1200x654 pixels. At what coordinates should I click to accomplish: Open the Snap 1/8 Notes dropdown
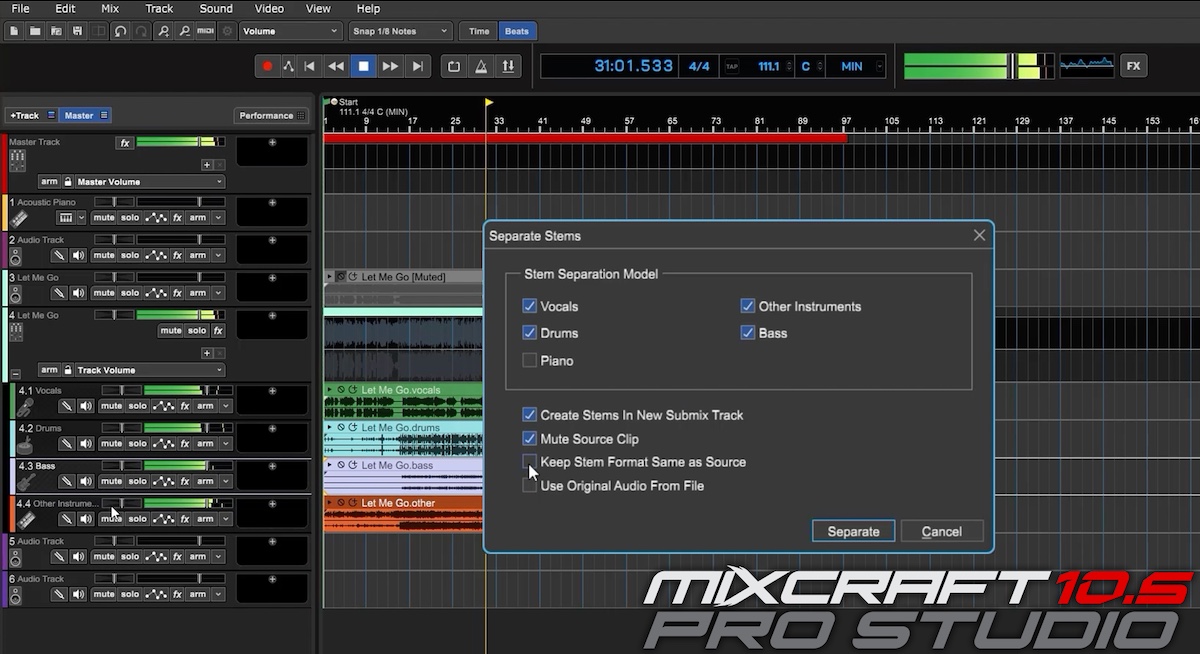pos(400,31)
